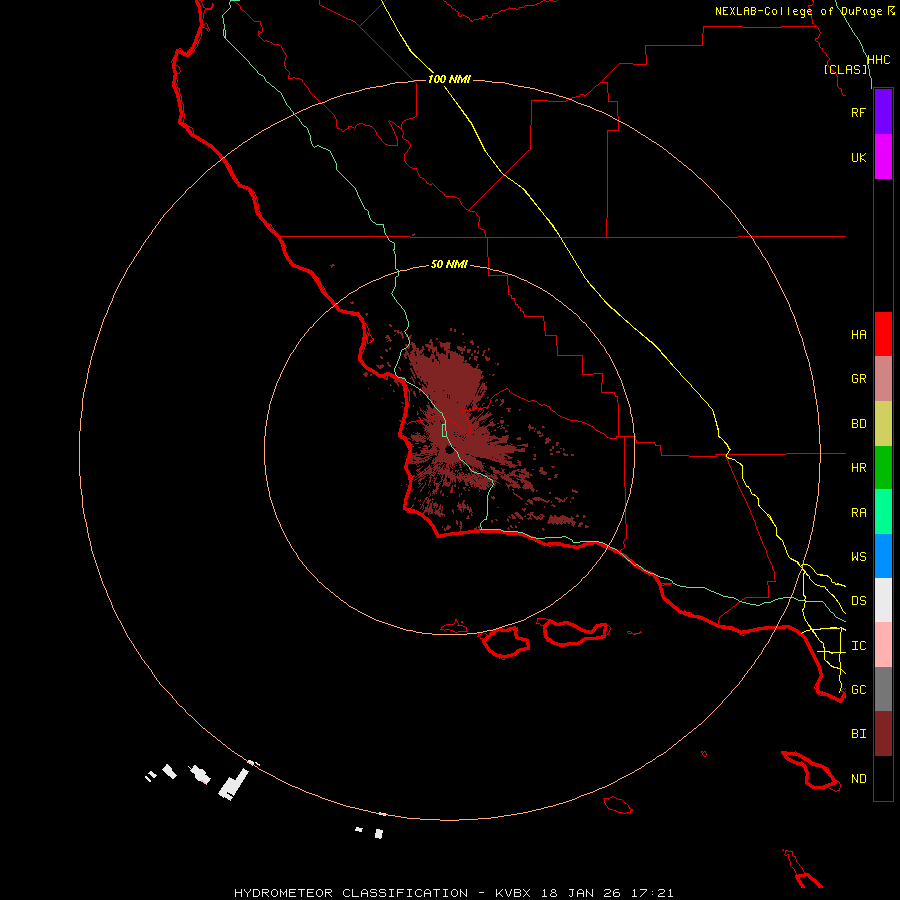This screenshot has width=900, height=900.
Task: Click the HYDROMETEOR CLASSIFICATION title text
Action: pos(351,893)
